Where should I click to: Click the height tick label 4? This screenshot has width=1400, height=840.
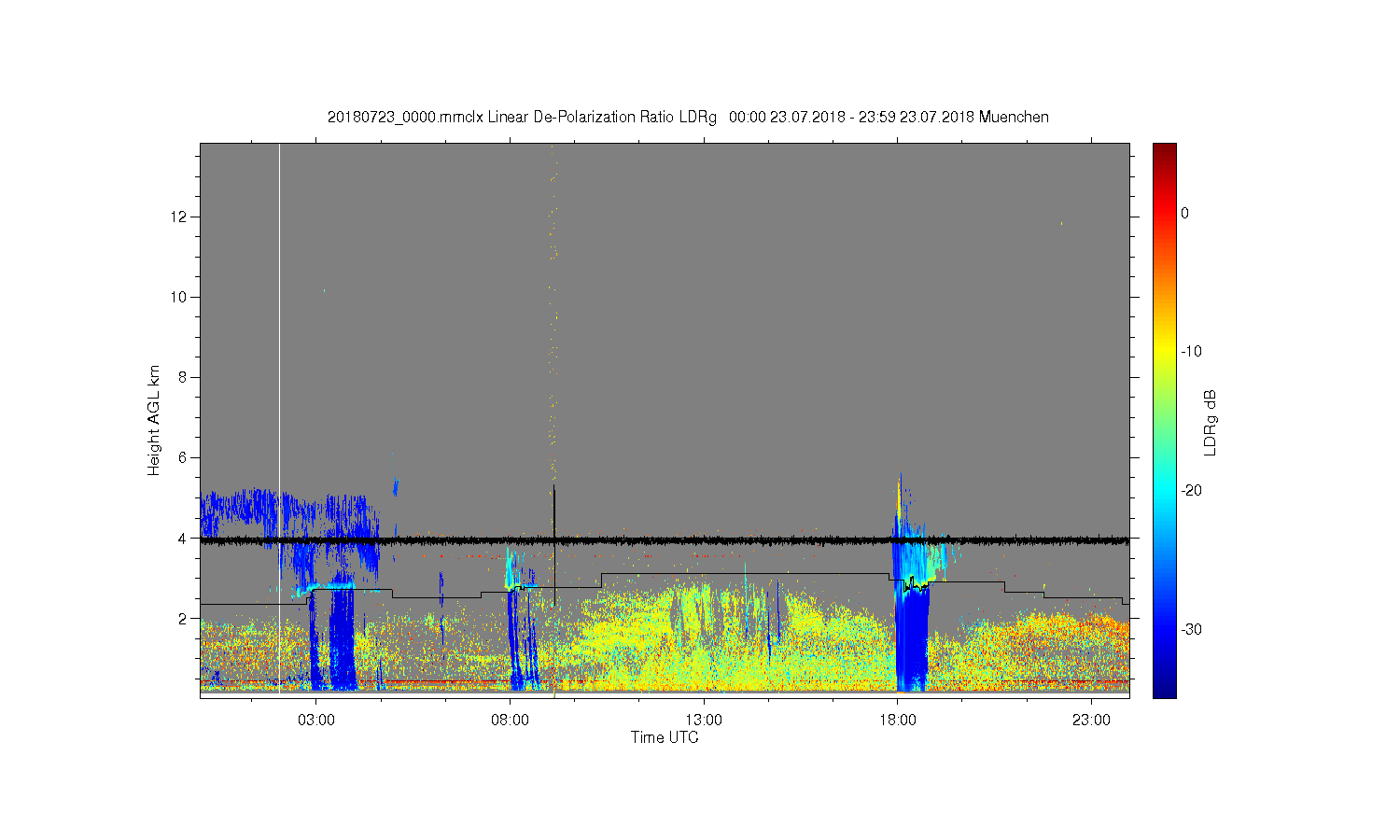(183, 538)
